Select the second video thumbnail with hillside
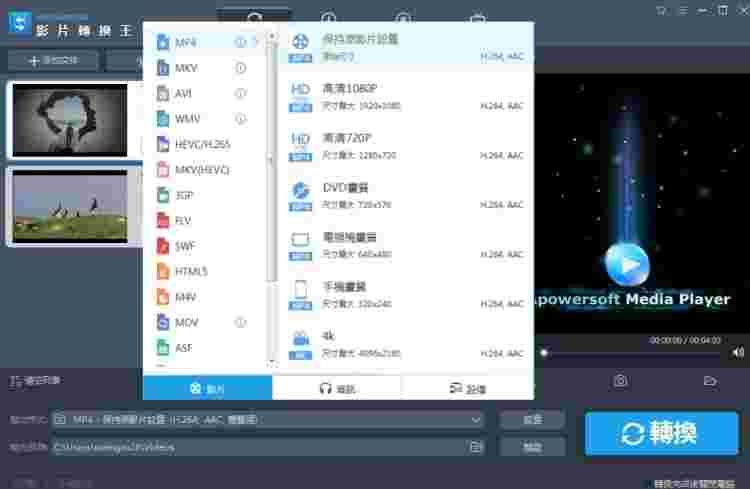750x489 pixels. (x=70, y=206)
